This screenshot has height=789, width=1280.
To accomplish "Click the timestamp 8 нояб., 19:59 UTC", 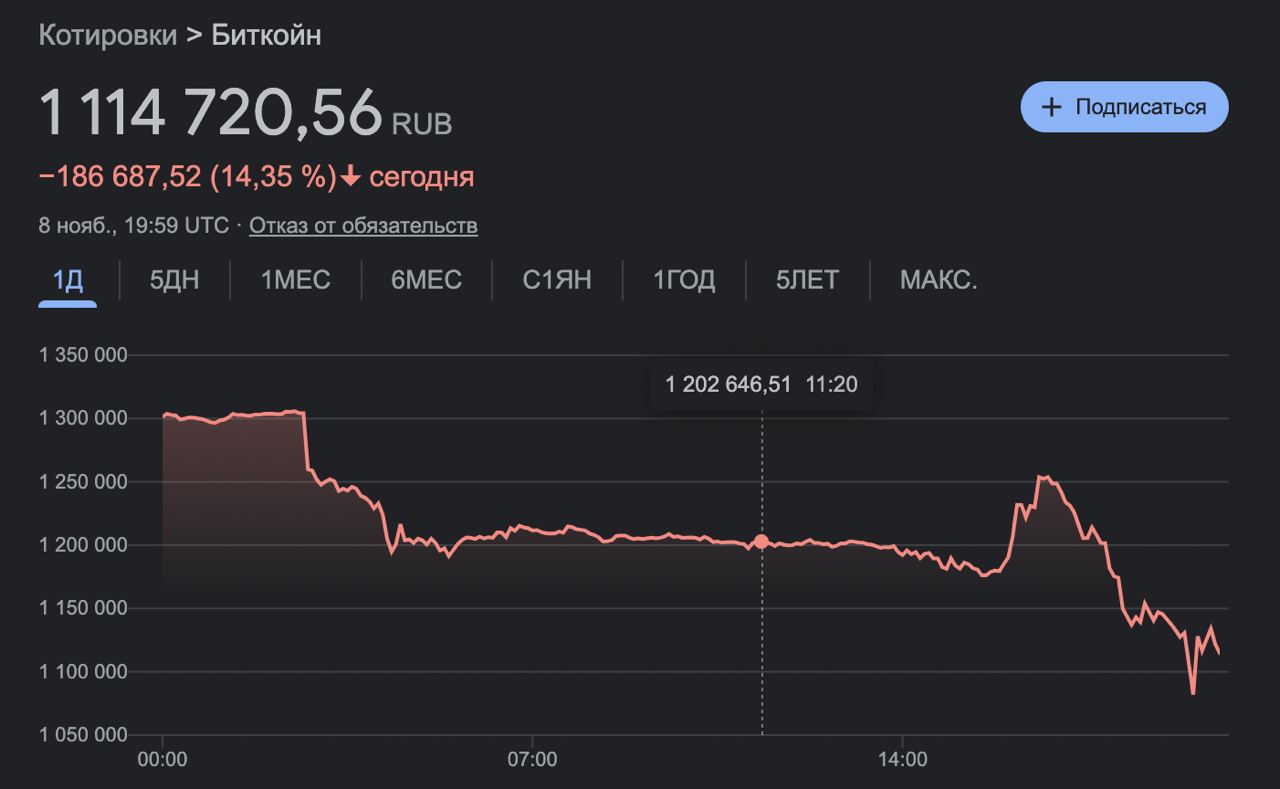I will (134, 225).
